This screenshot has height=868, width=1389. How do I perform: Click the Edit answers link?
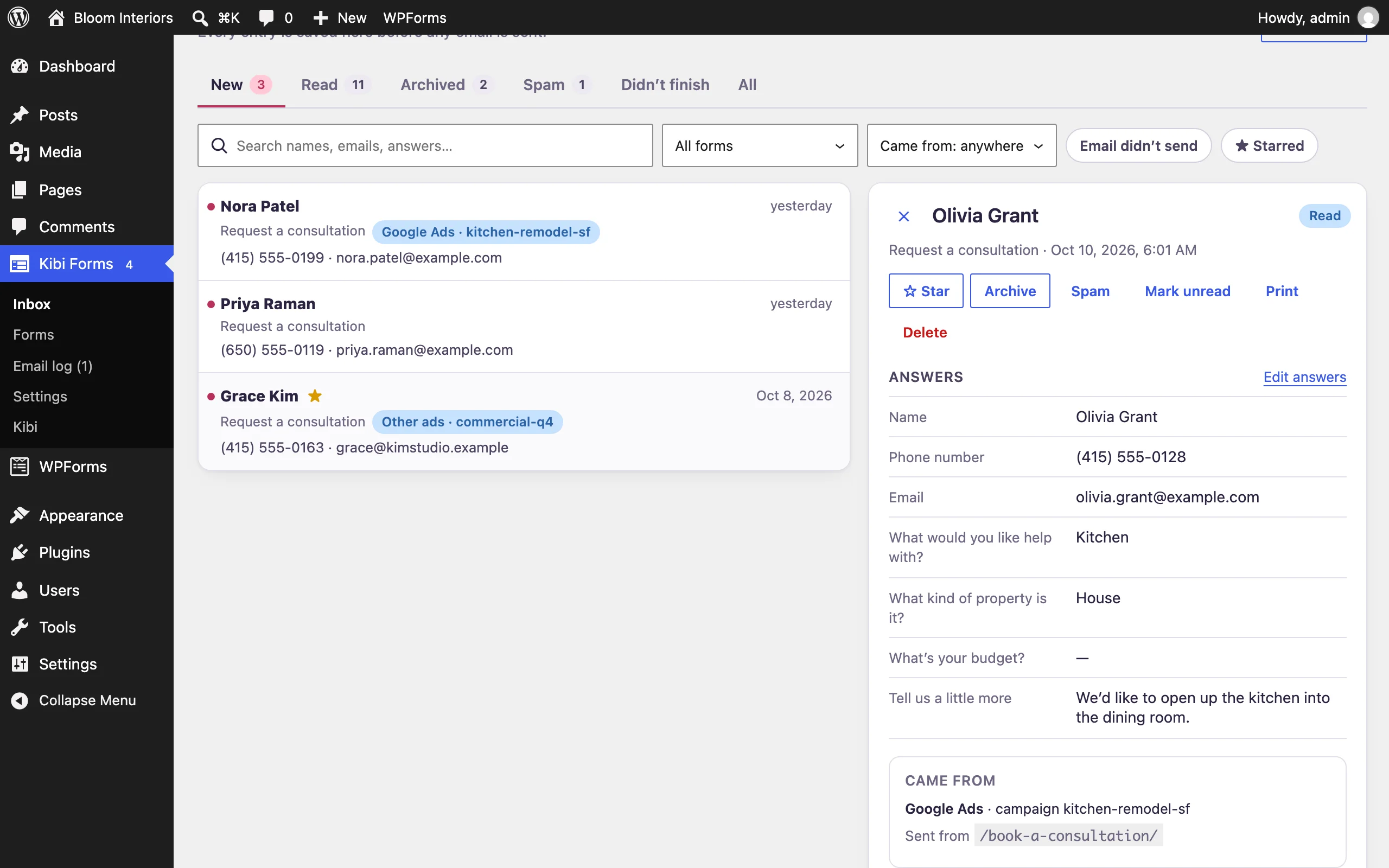coord(1304,376)
